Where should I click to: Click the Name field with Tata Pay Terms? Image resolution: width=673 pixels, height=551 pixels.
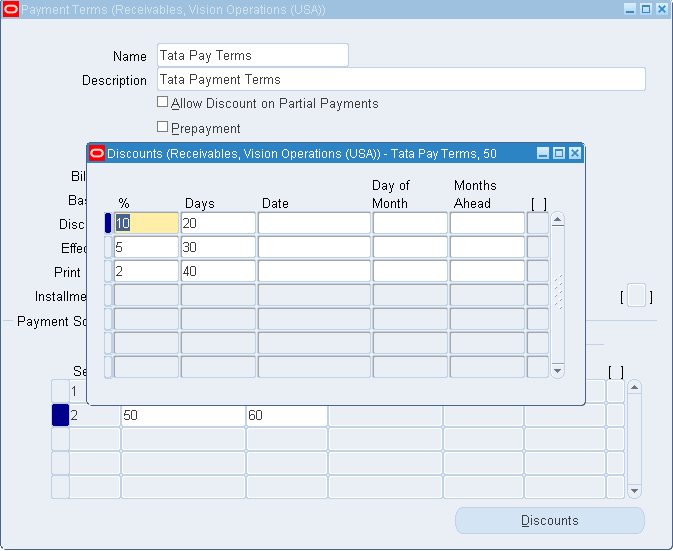[252, 56]
